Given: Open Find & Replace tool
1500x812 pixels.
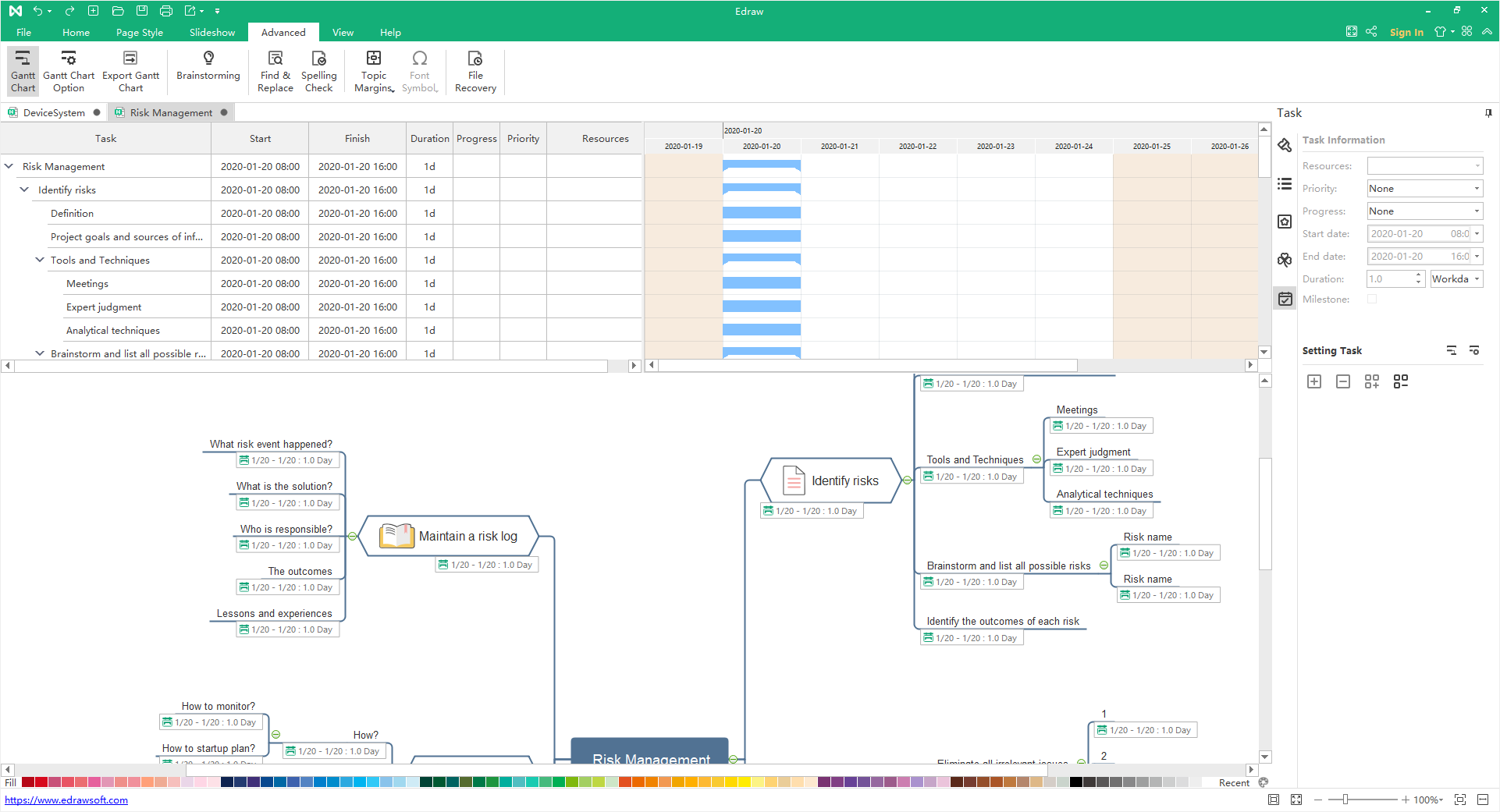Looking at the screenshot, I should coord(275,72).
